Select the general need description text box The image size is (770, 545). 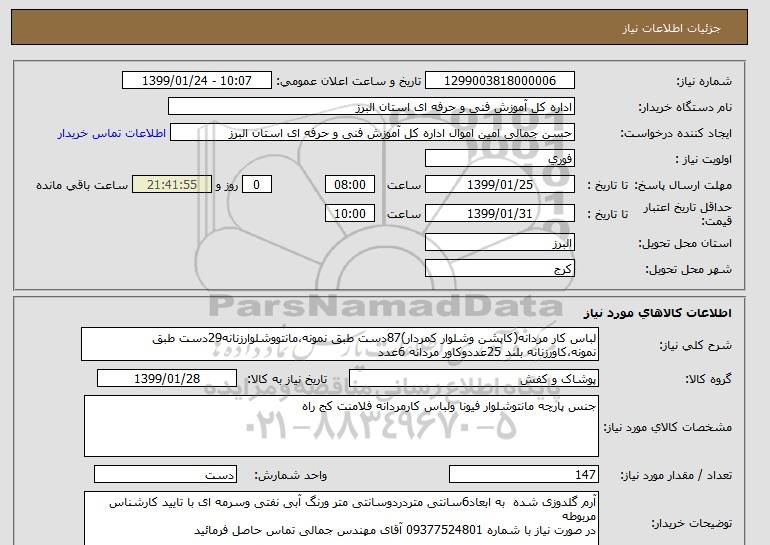pyautogui.click(x=340, y=345)
